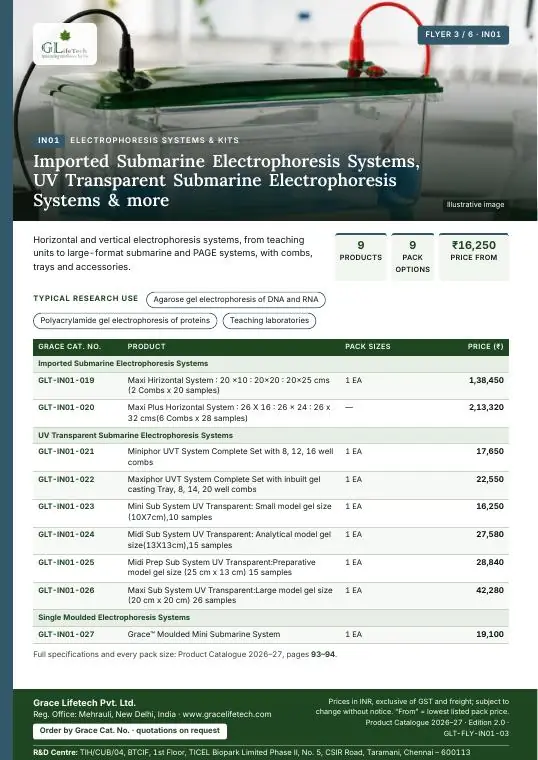Click 'Midi Prep Sub System UV Transparent' description
Screen dimensions: 538x760
(x=222, y=568)
